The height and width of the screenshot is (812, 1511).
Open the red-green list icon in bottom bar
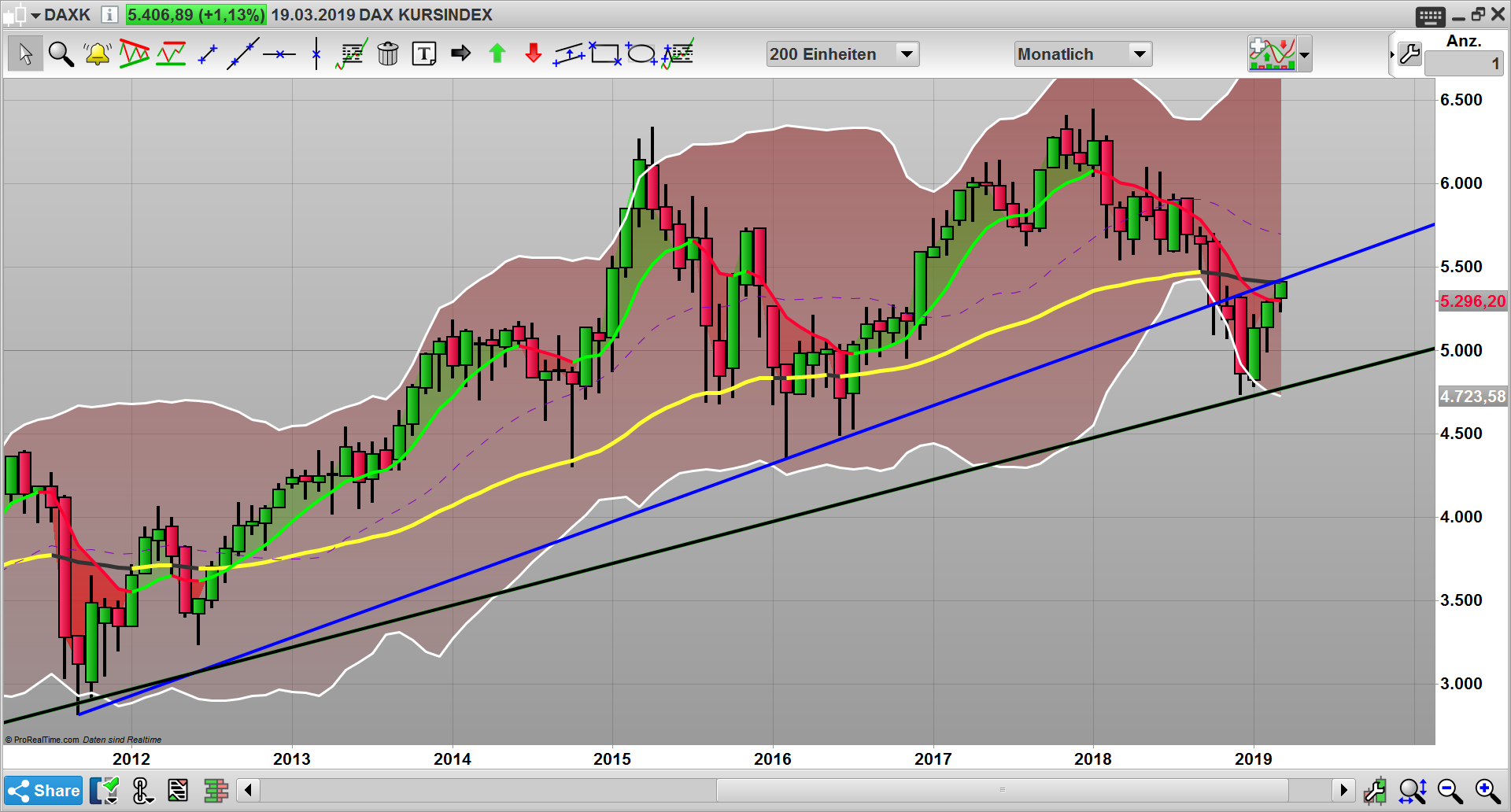178,791
